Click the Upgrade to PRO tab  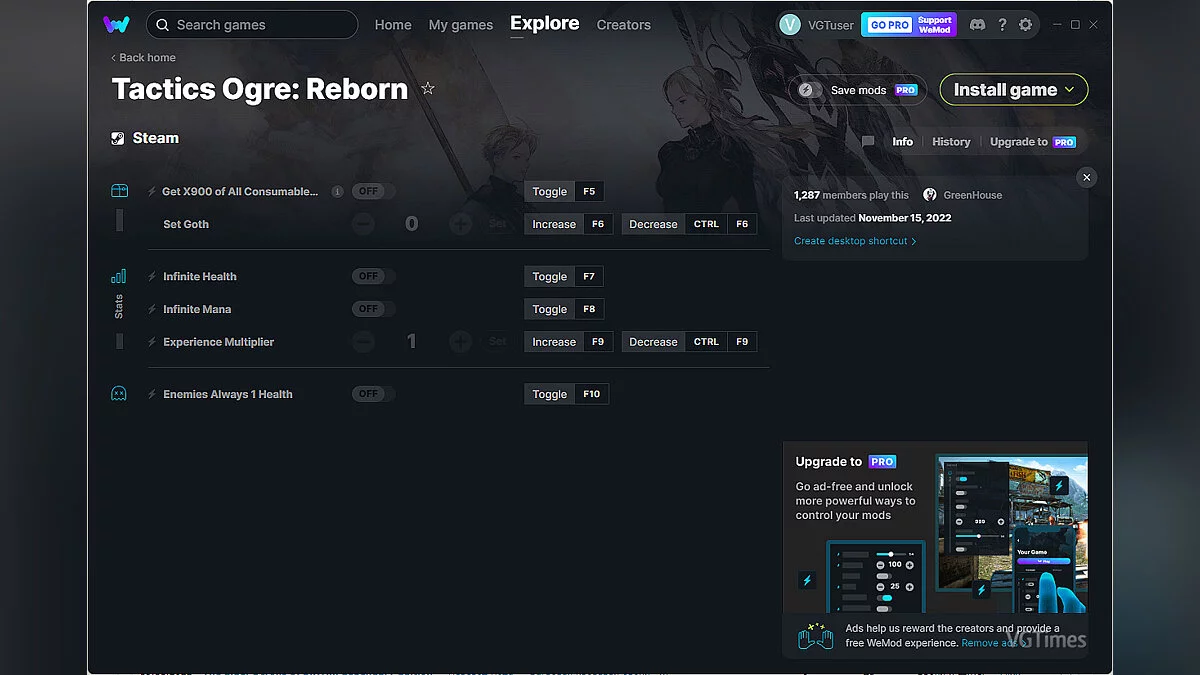1033,142
